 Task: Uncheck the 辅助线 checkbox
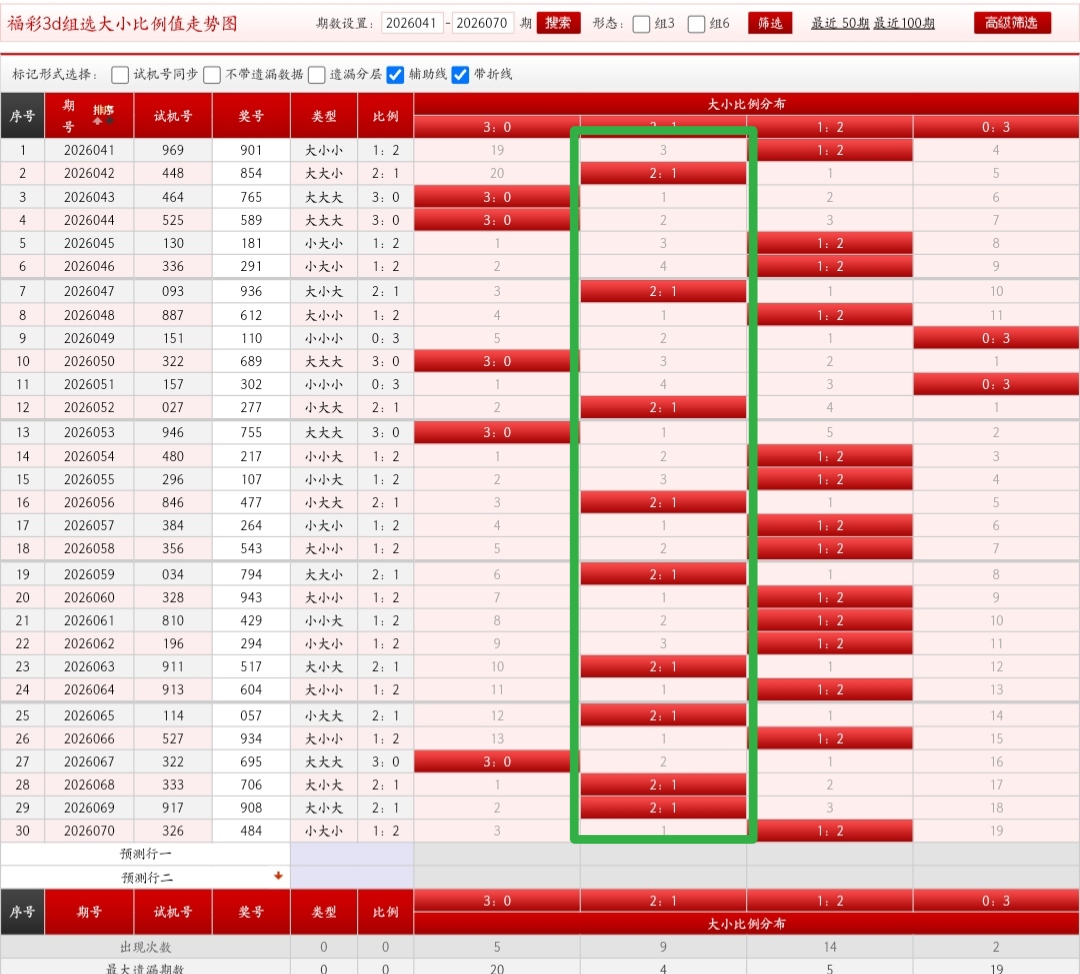click(395, 74)
